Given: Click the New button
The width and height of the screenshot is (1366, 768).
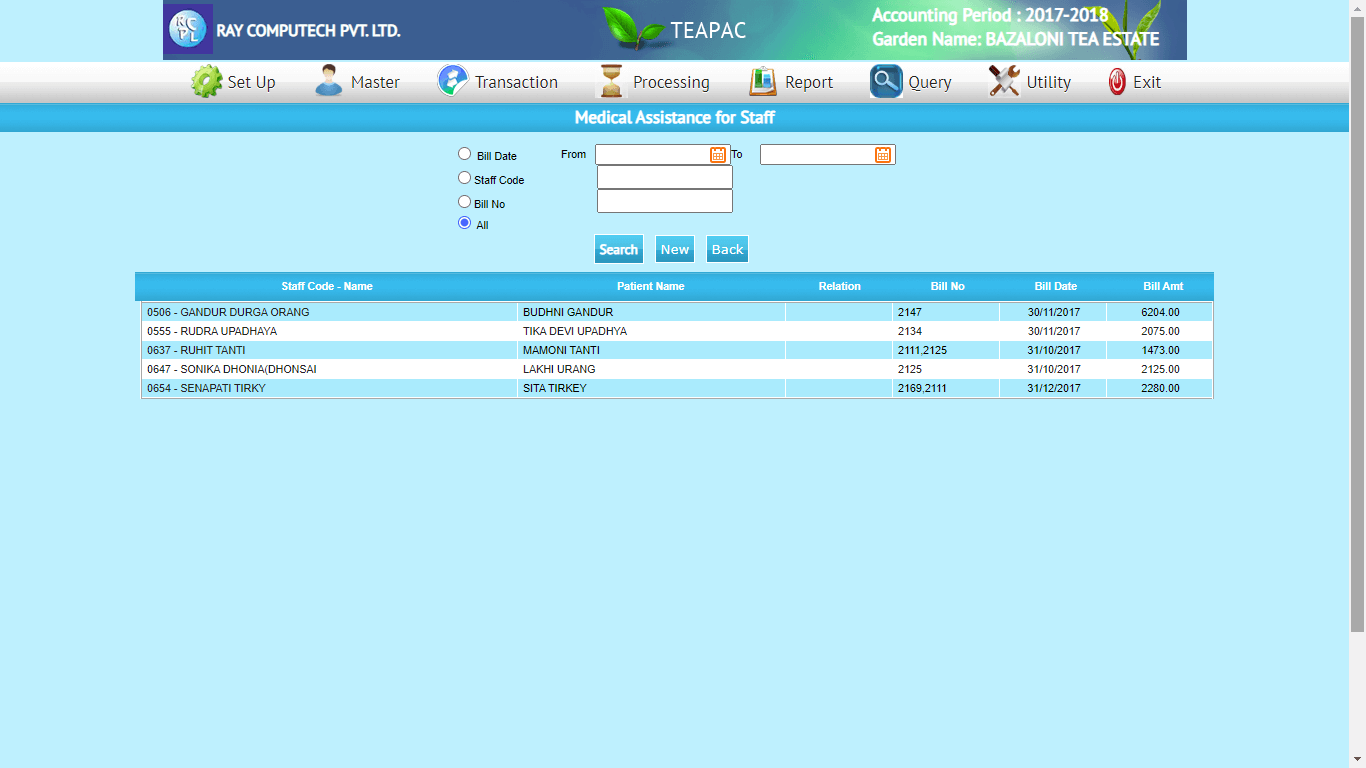Looking at the screenshot, I should pyautogui.click(x=675, y=249).
